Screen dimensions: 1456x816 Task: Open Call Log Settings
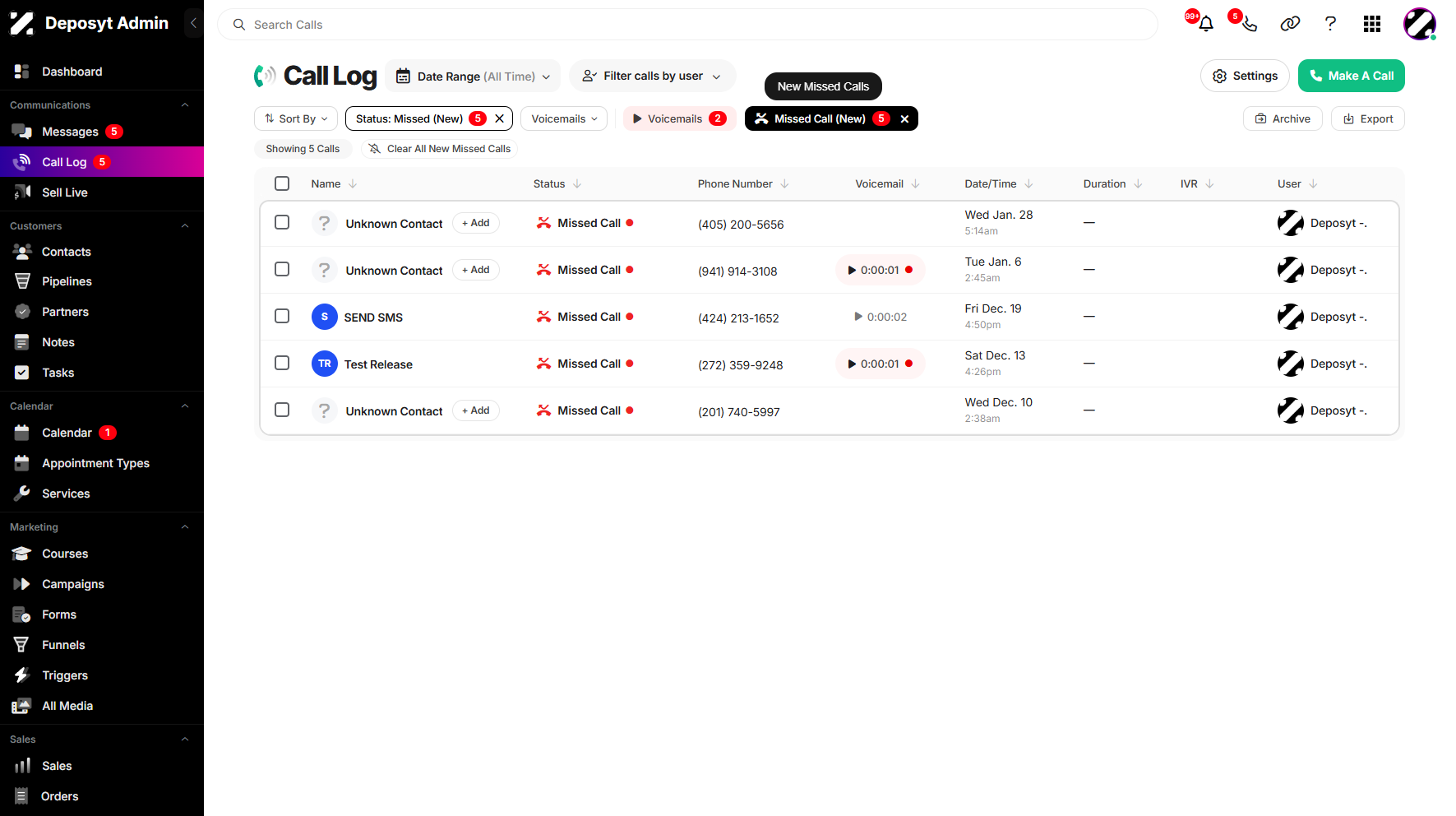coord(1245,76)
